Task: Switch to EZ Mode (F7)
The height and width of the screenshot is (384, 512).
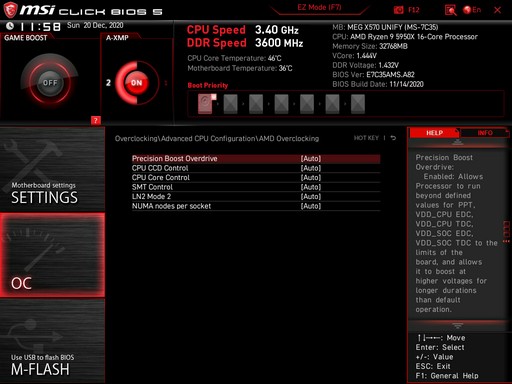Action: (x=319, y=7)
